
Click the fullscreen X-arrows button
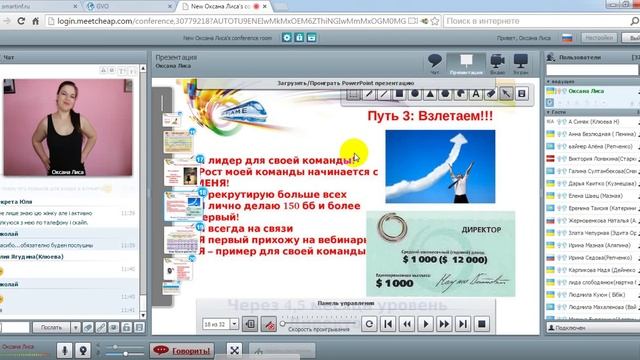pos(234,350)
